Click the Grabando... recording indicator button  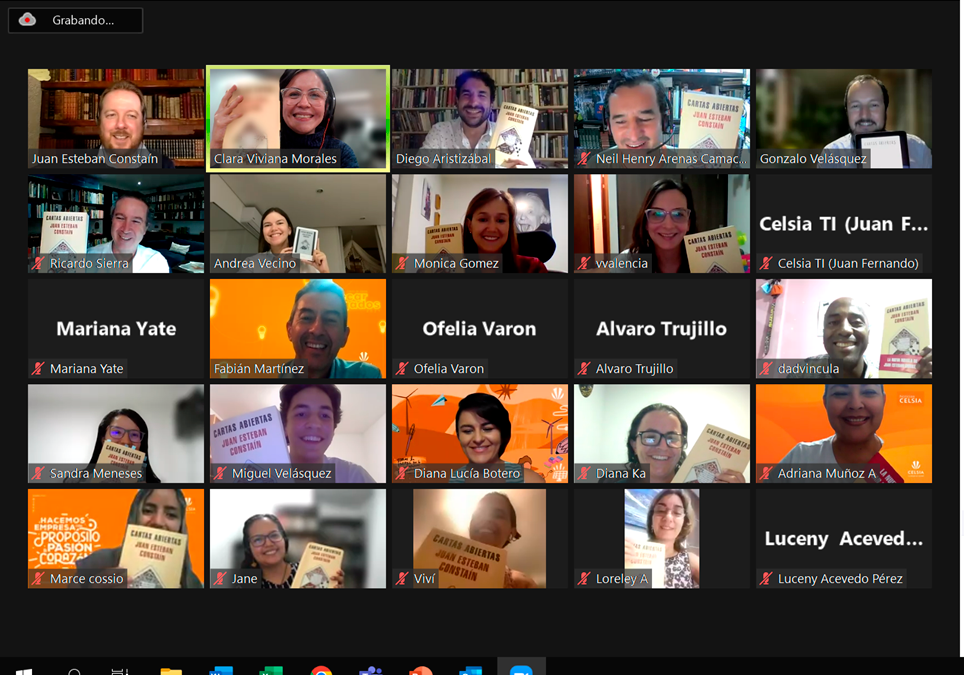(76, 20)
